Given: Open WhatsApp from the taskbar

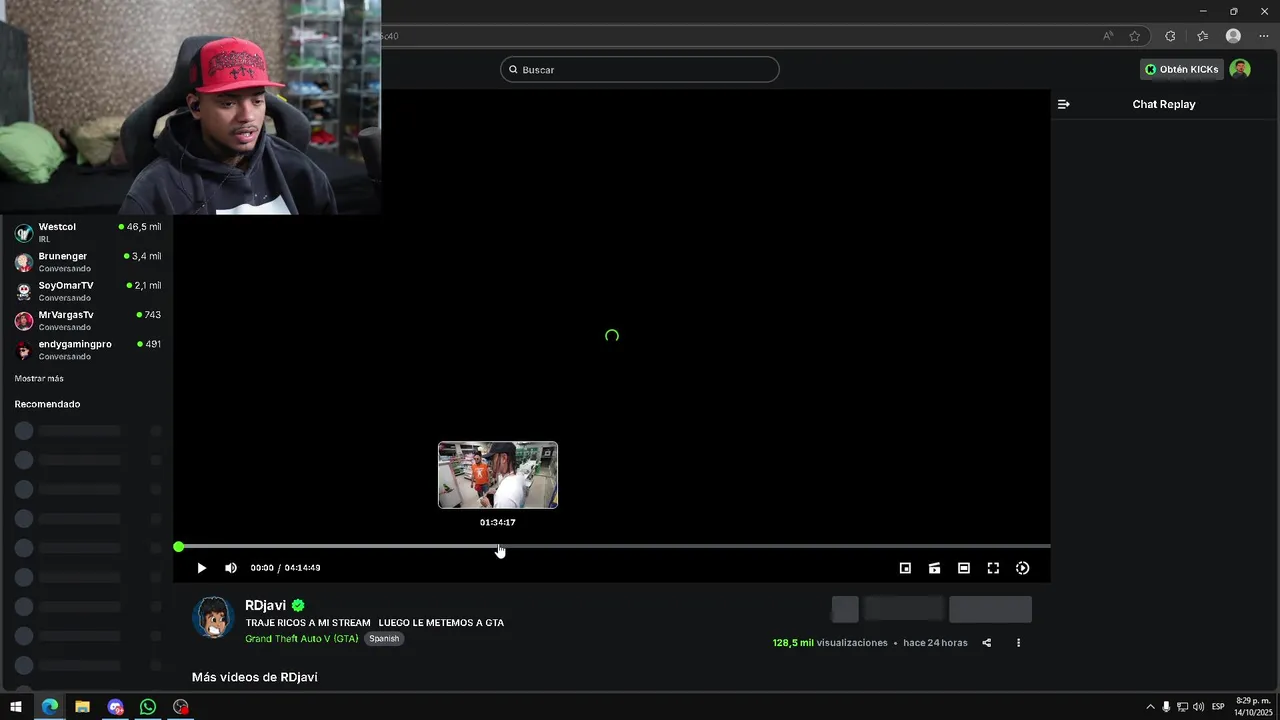Looking at the screenshot, I should tap(148, 707).
